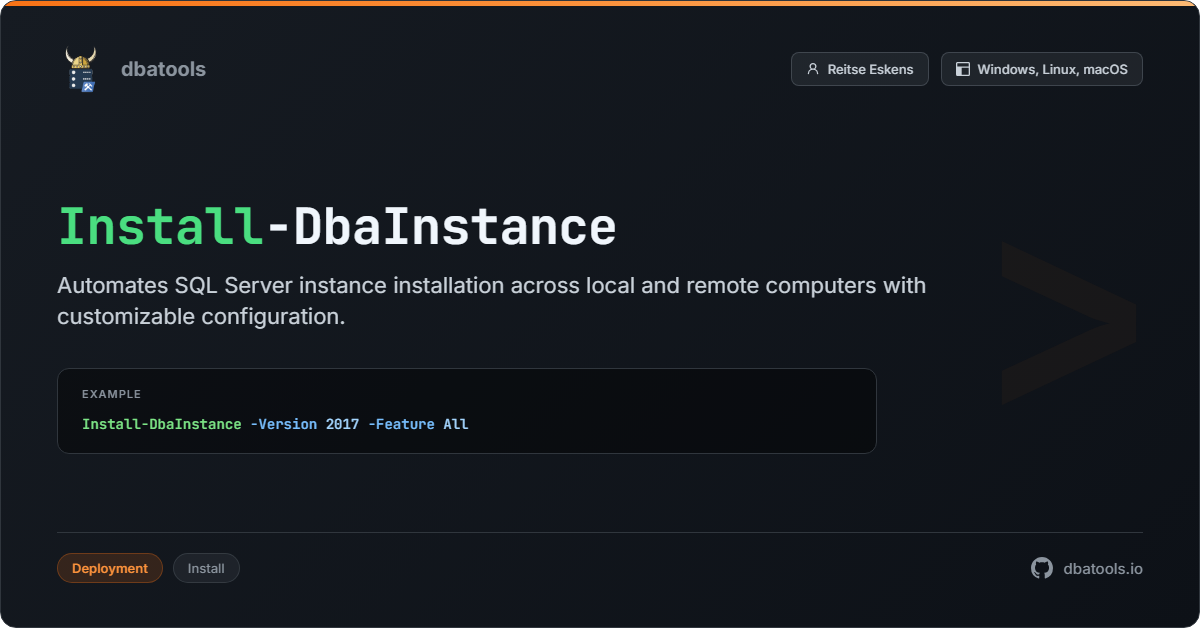This screenshot has height=628, width=1200.
Task: Click the description text about SQL Server installation
Action: click(x=491, y=301)
